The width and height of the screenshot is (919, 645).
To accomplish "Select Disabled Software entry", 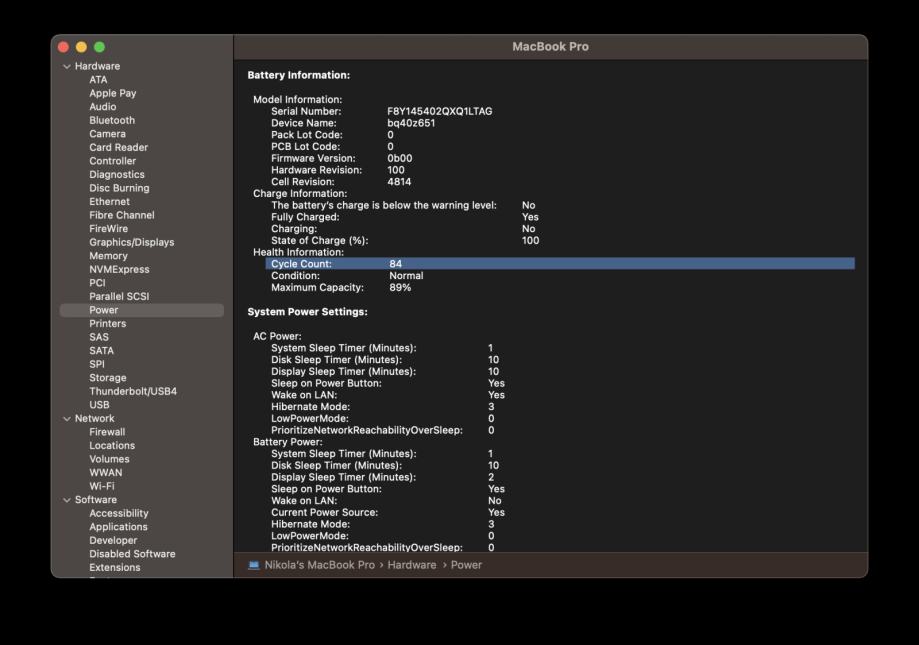I will pos(132,554).
